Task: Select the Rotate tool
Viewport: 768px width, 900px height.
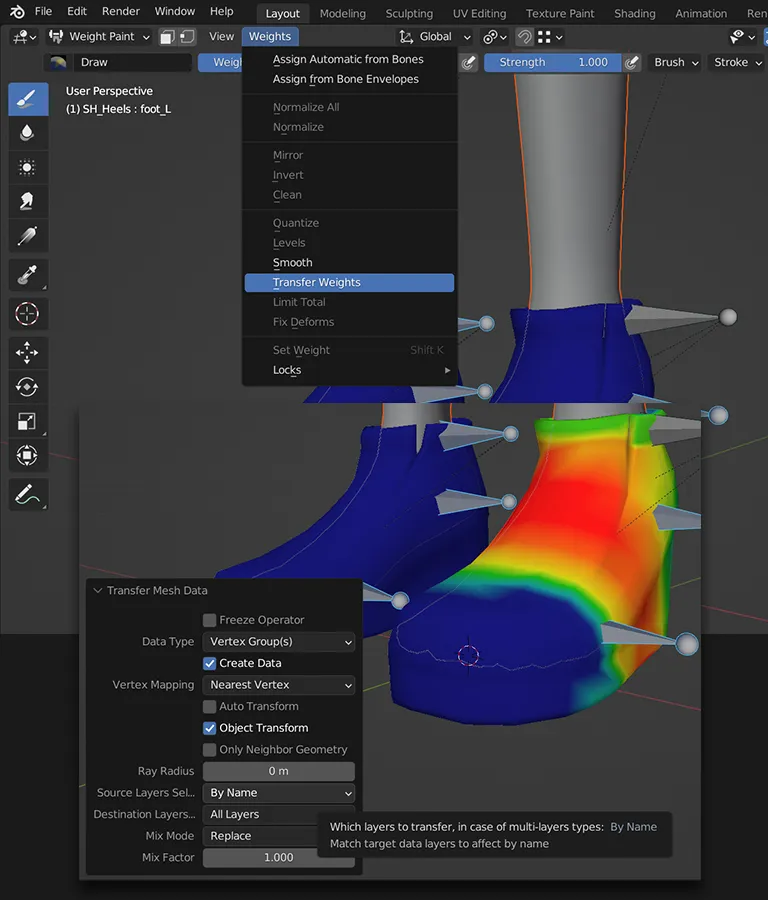Action: click(28, 386)
